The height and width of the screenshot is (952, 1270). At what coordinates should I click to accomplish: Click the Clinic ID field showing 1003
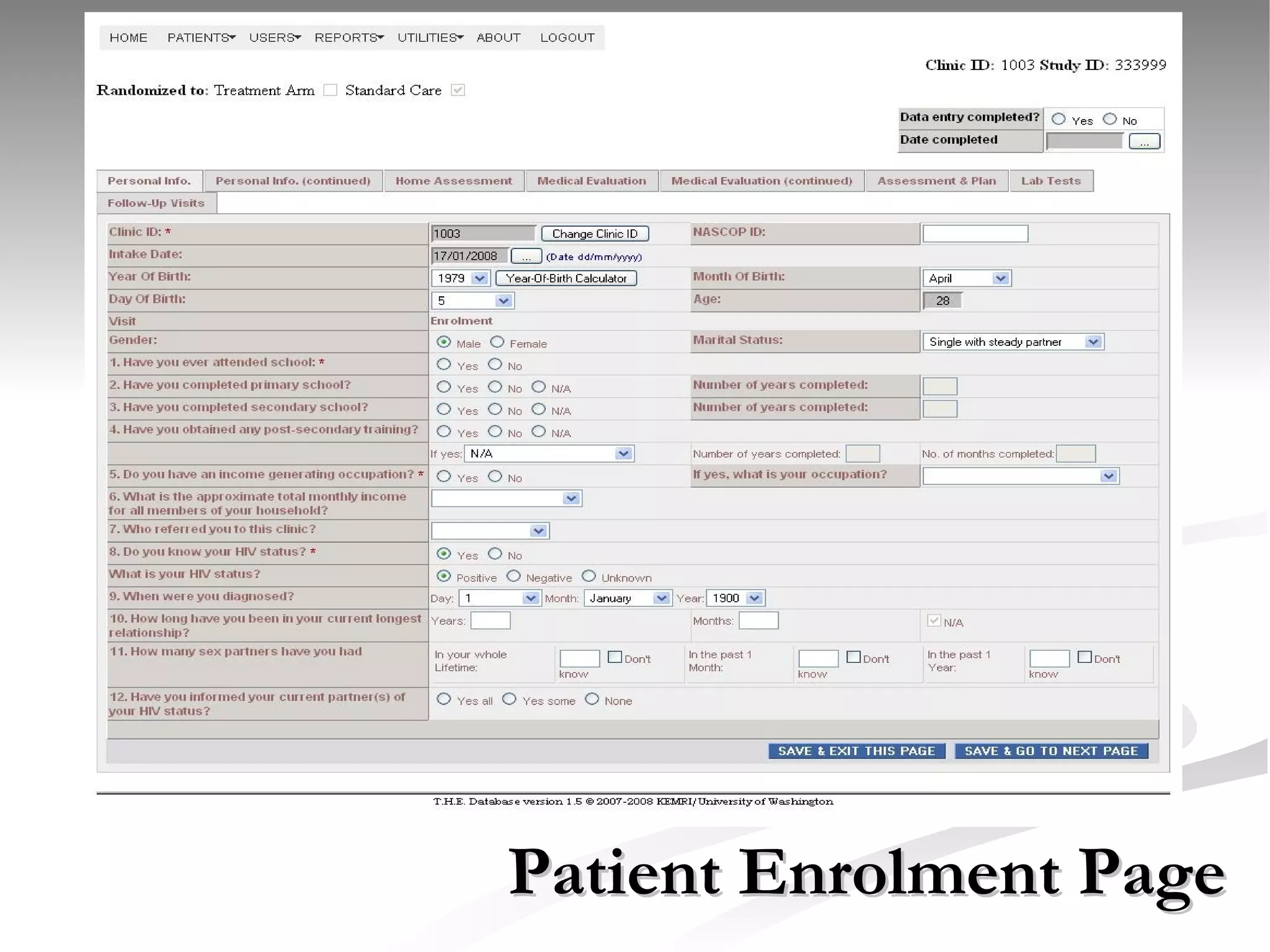tap(483, 234)
